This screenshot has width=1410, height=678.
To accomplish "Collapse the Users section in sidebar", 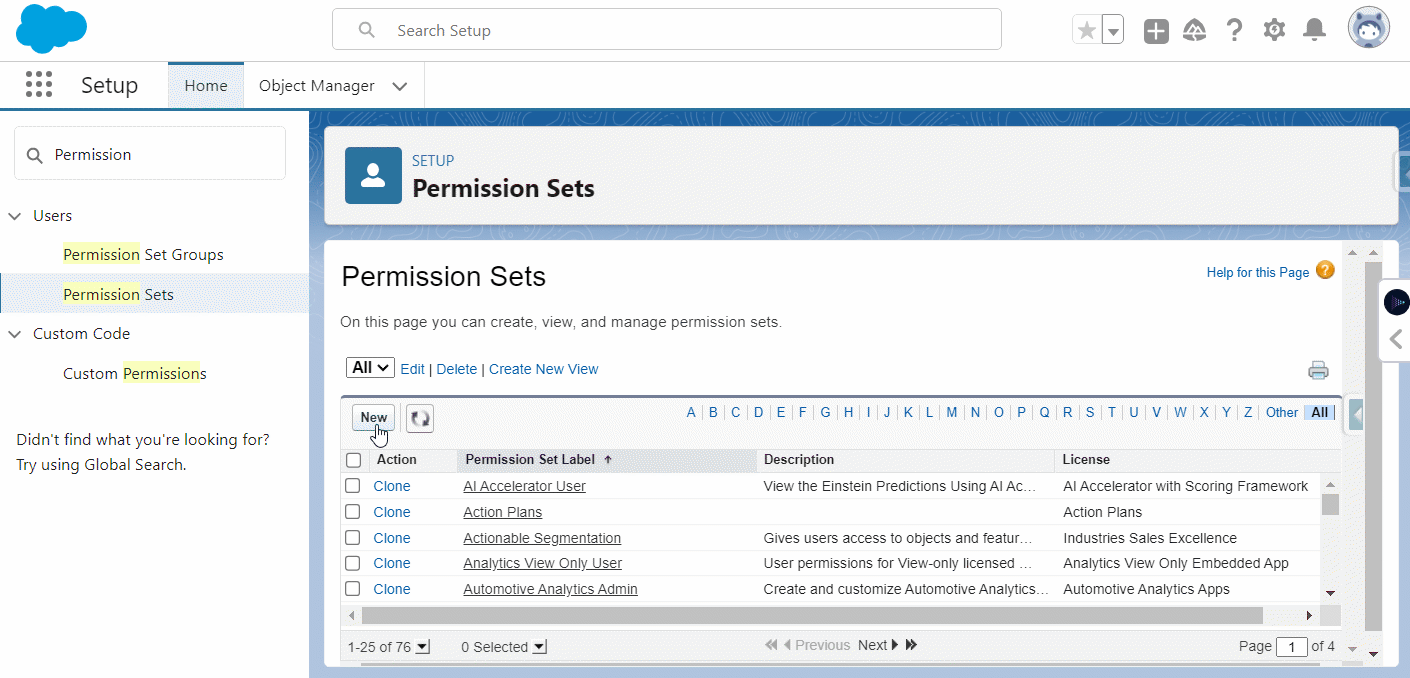I will (15, 216).
